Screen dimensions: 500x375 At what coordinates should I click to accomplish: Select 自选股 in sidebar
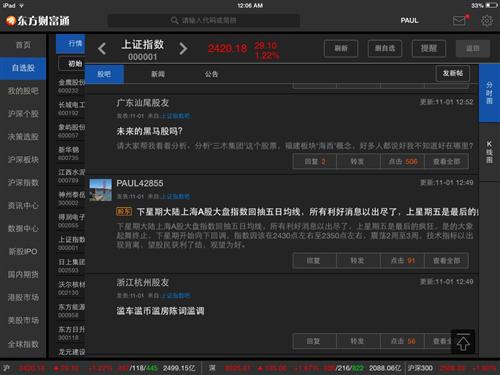[x=23, y=68]
